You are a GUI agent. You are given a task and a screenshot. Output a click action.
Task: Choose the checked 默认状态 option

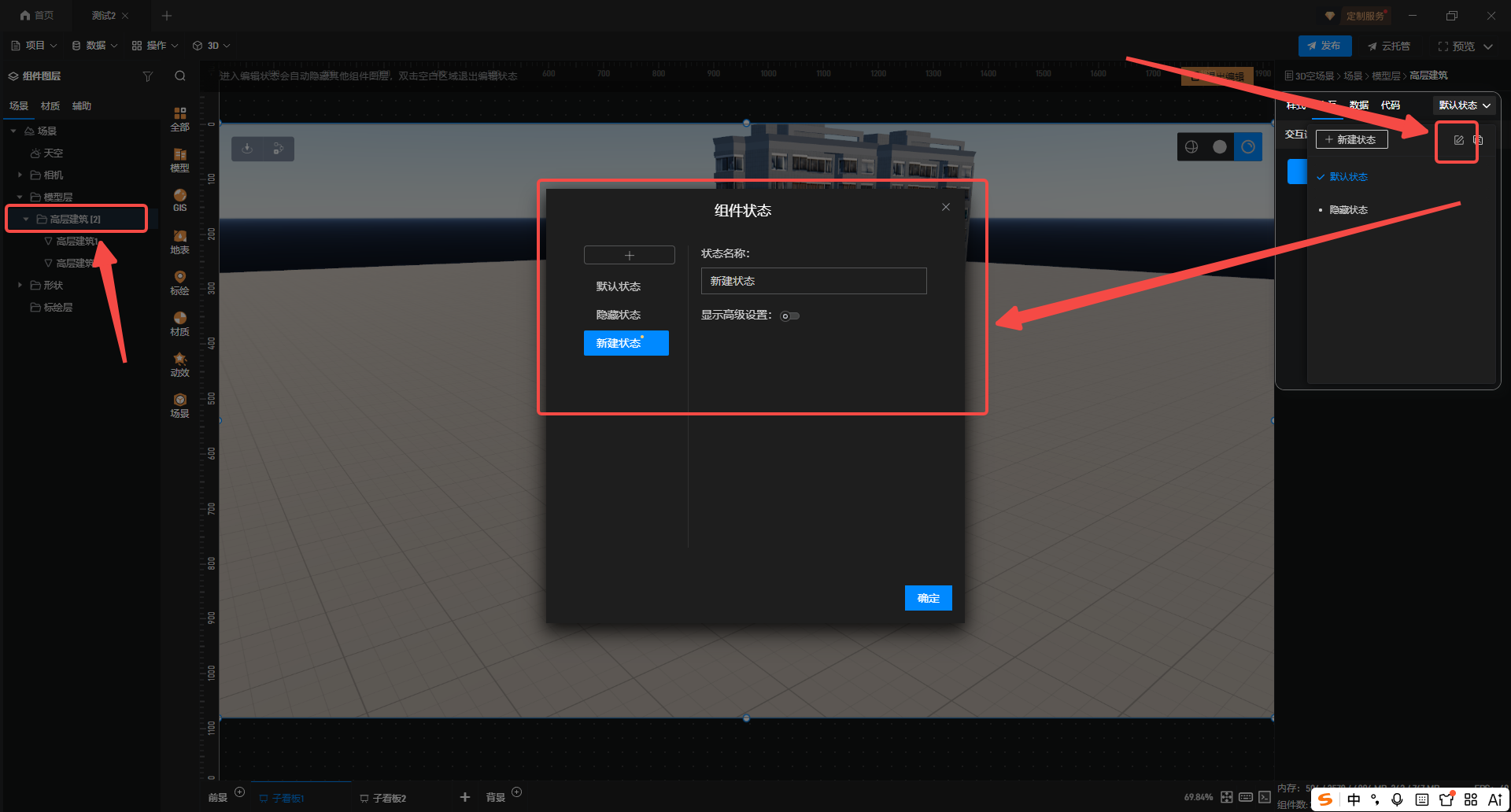[1348, 177]
